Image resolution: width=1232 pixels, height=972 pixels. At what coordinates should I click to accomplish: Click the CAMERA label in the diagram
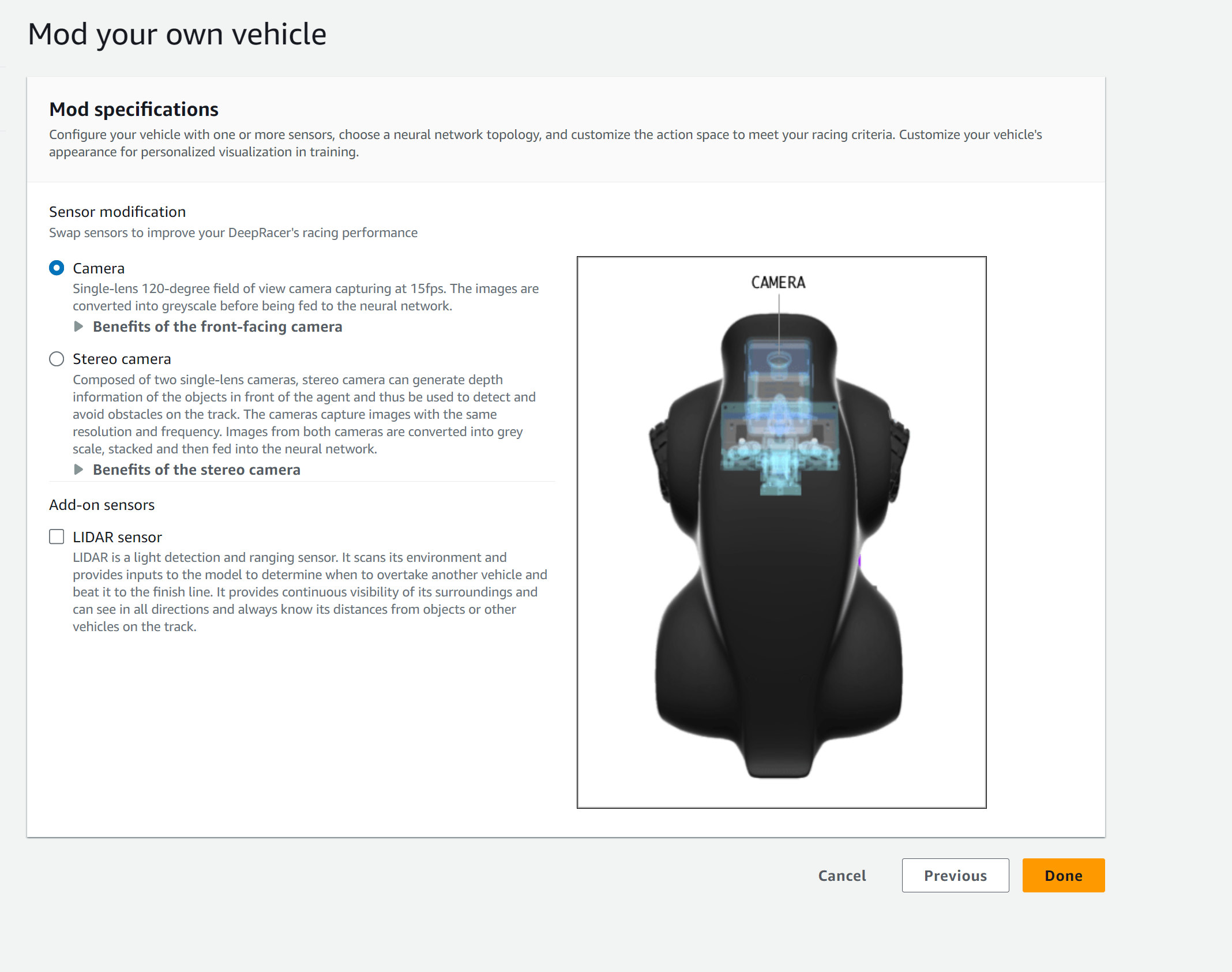tap(778, 283)
